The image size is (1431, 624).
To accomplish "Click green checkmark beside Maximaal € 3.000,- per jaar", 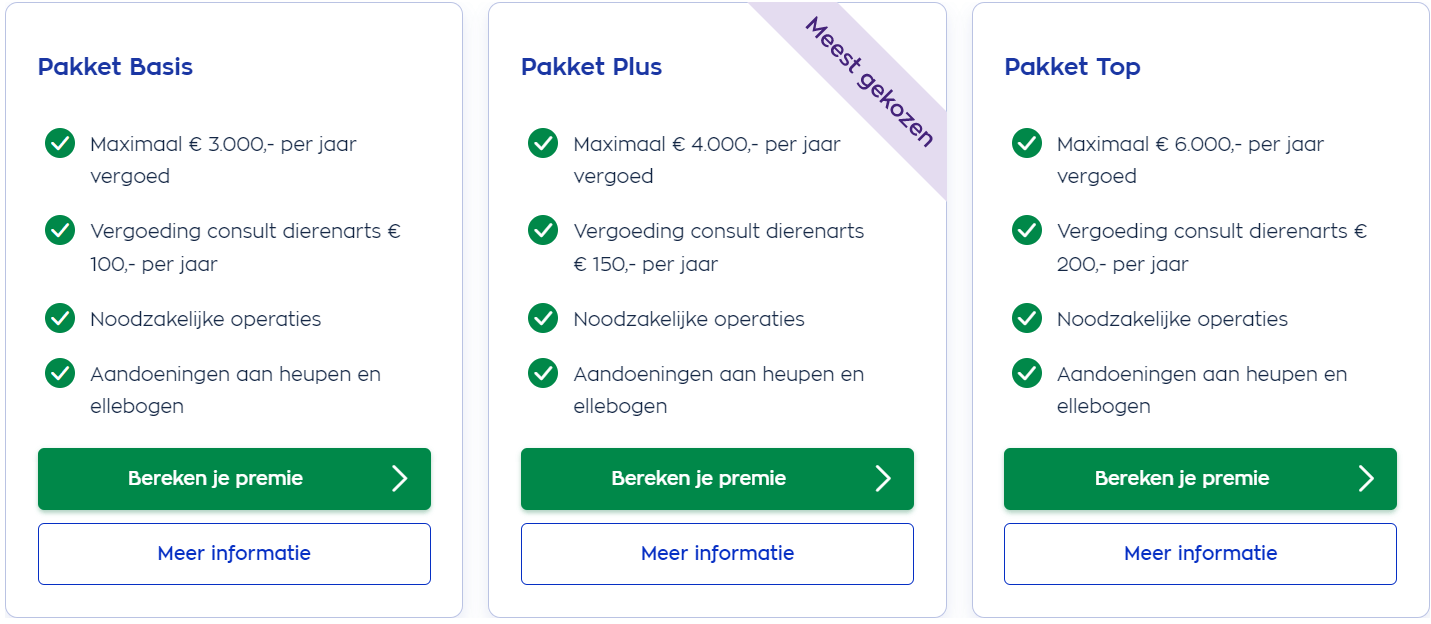I will point(60,143).
